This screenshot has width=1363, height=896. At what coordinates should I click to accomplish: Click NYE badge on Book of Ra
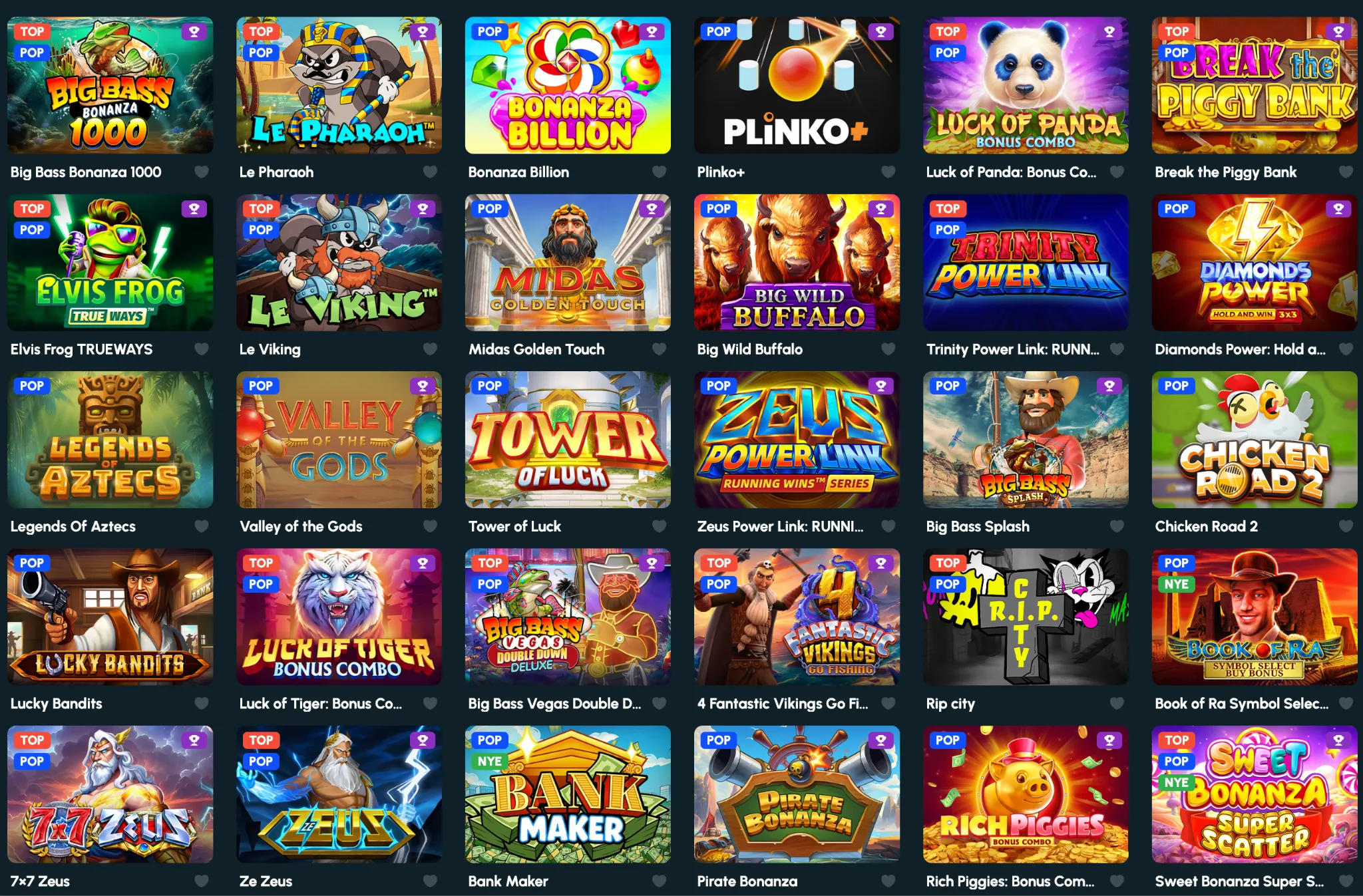[1176, 584]
